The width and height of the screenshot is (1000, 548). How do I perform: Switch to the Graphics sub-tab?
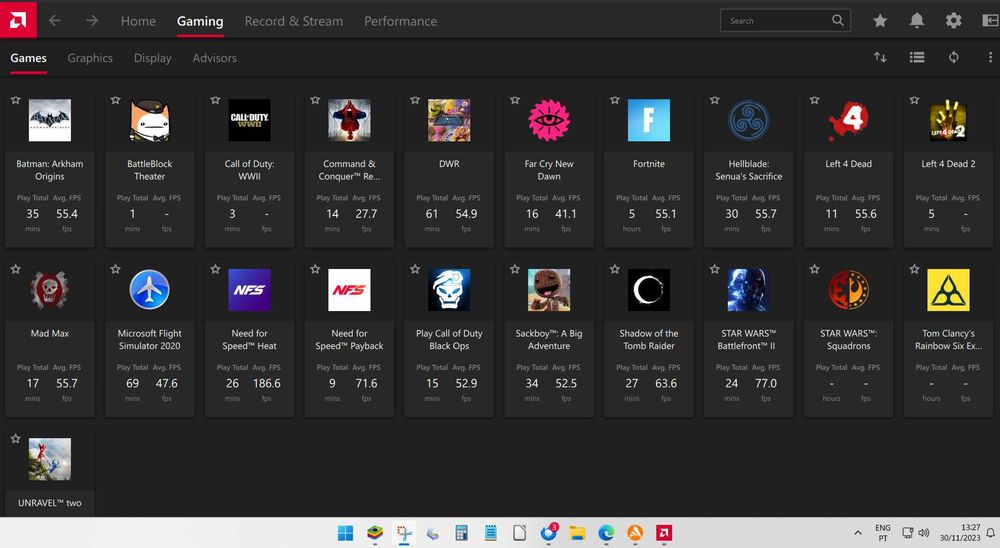pyautogui.click(x=90, y=57)
